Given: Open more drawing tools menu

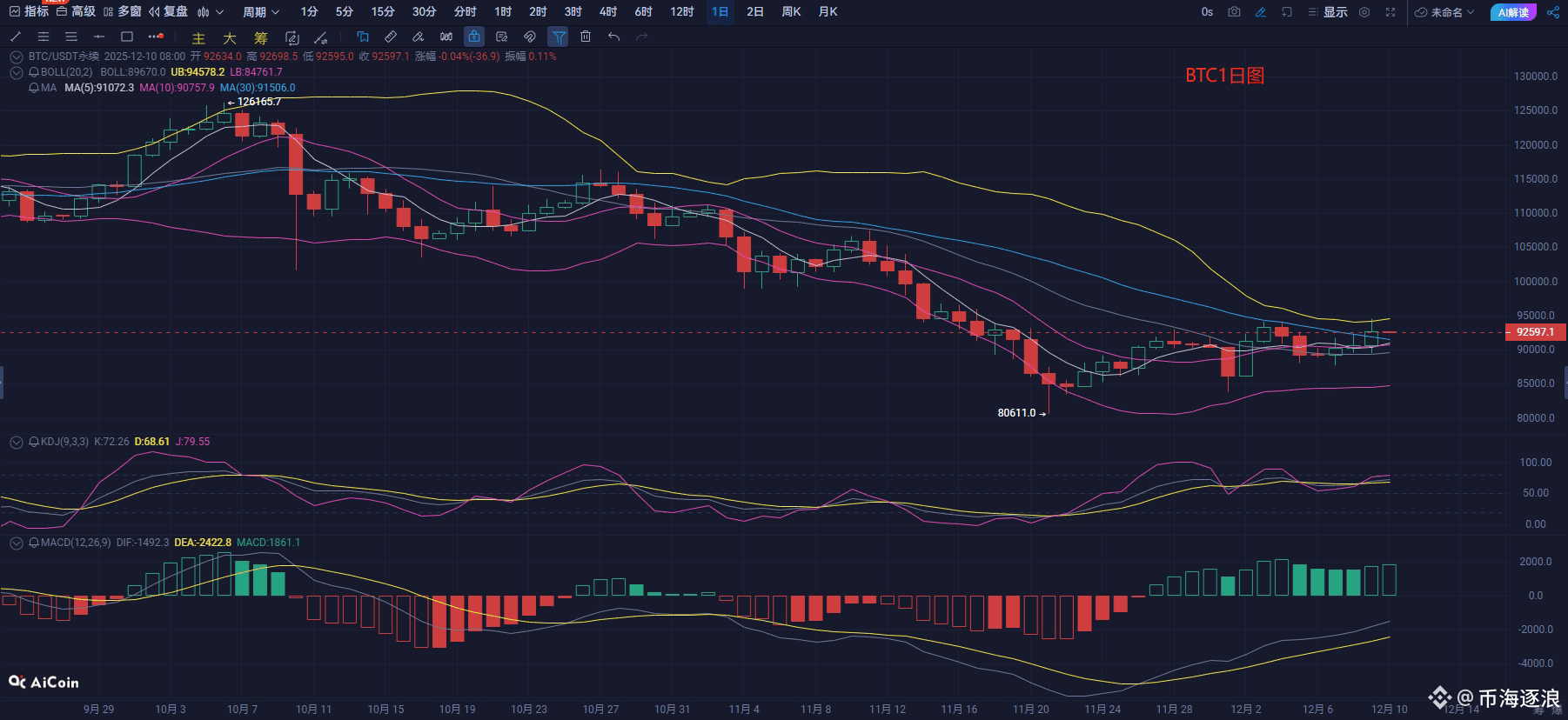Looking at the screenshot, I should 156,37.
